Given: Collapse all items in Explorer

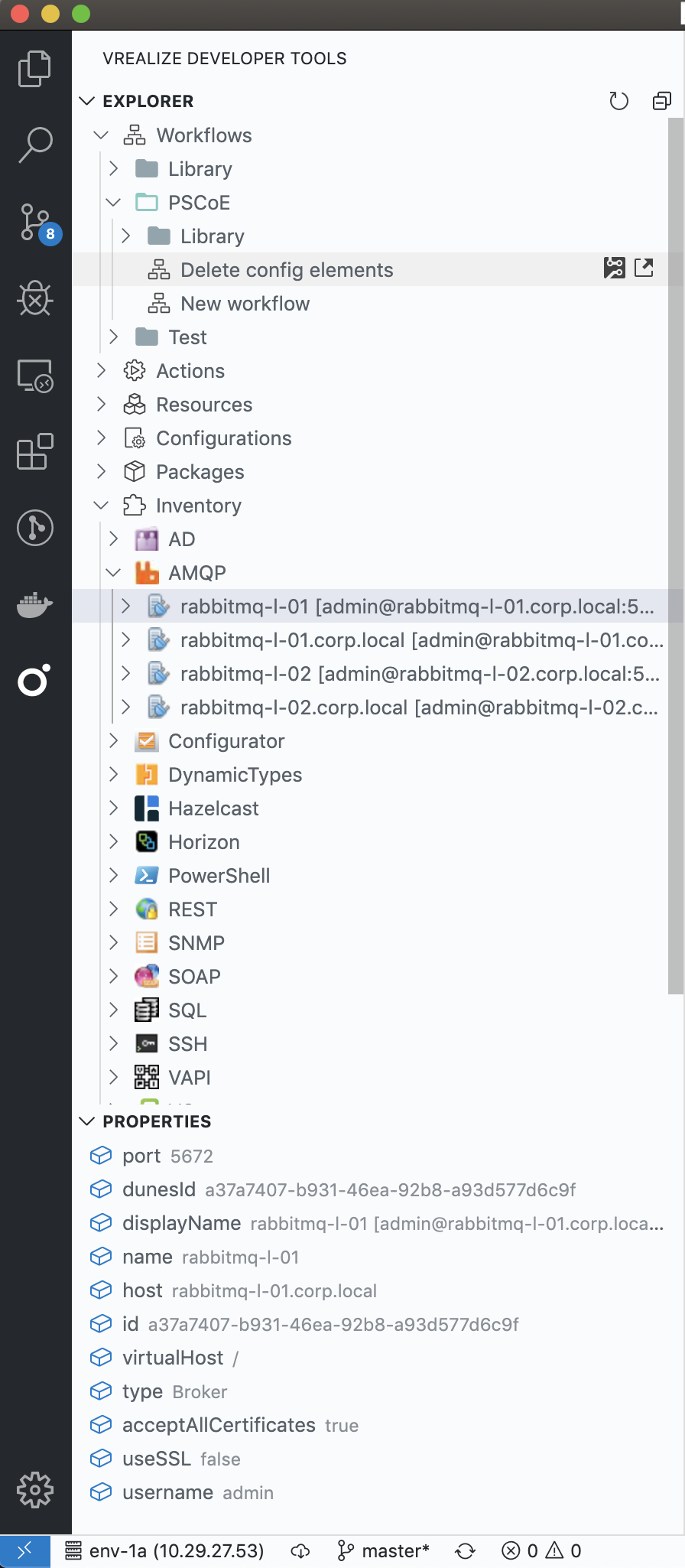Looking at the screenshot, I should click(x=662, y=101).
